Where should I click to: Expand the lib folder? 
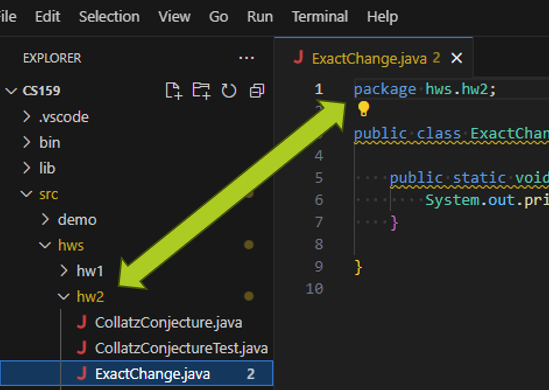point(27,168)
